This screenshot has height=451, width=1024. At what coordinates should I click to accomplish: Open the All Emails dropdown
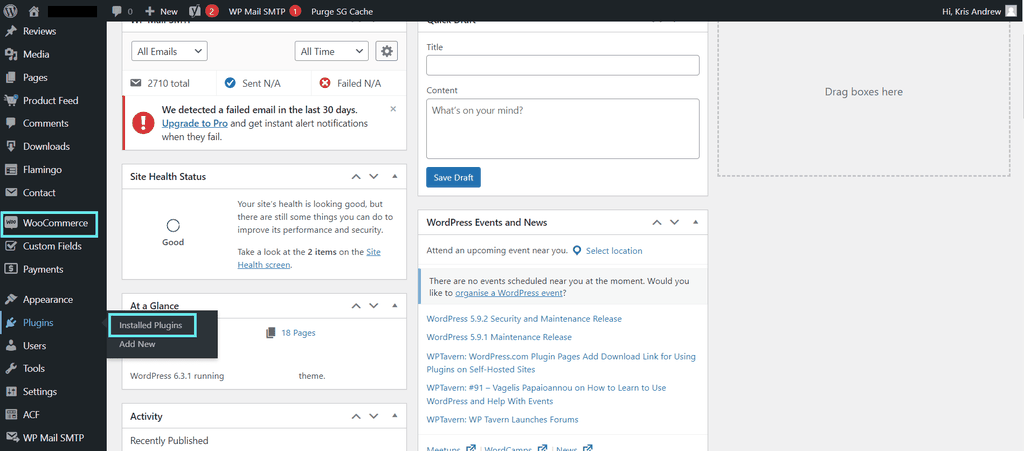point(169,51)
